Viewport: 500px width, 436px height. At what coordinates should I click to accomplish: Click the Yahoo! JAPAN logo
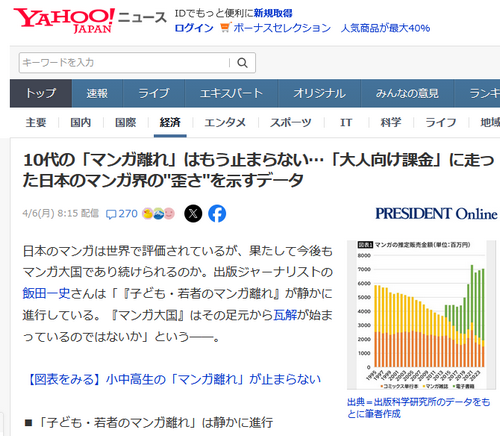(x=64, y=21)
